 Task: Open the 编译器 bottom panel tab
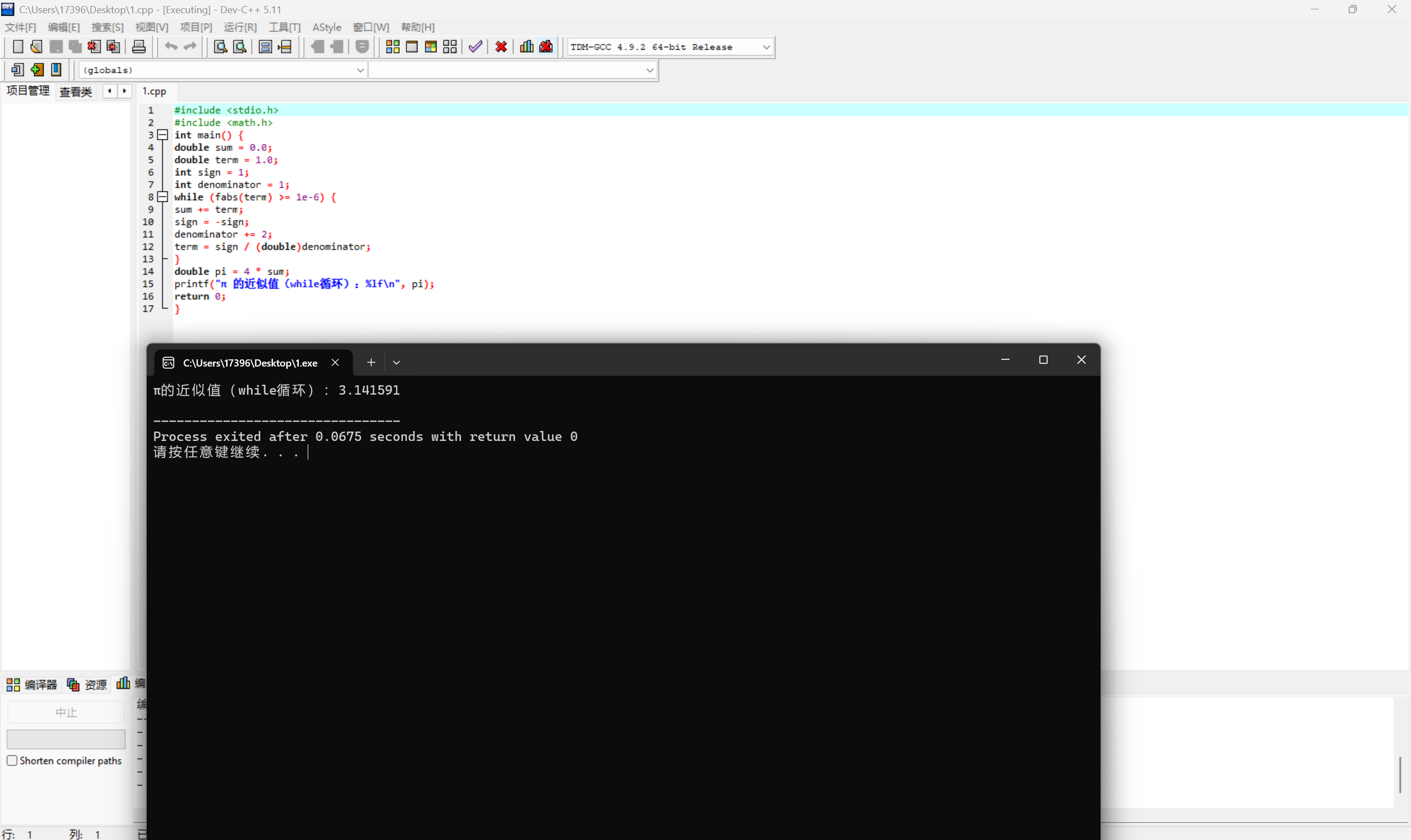[x=33, y=685]
